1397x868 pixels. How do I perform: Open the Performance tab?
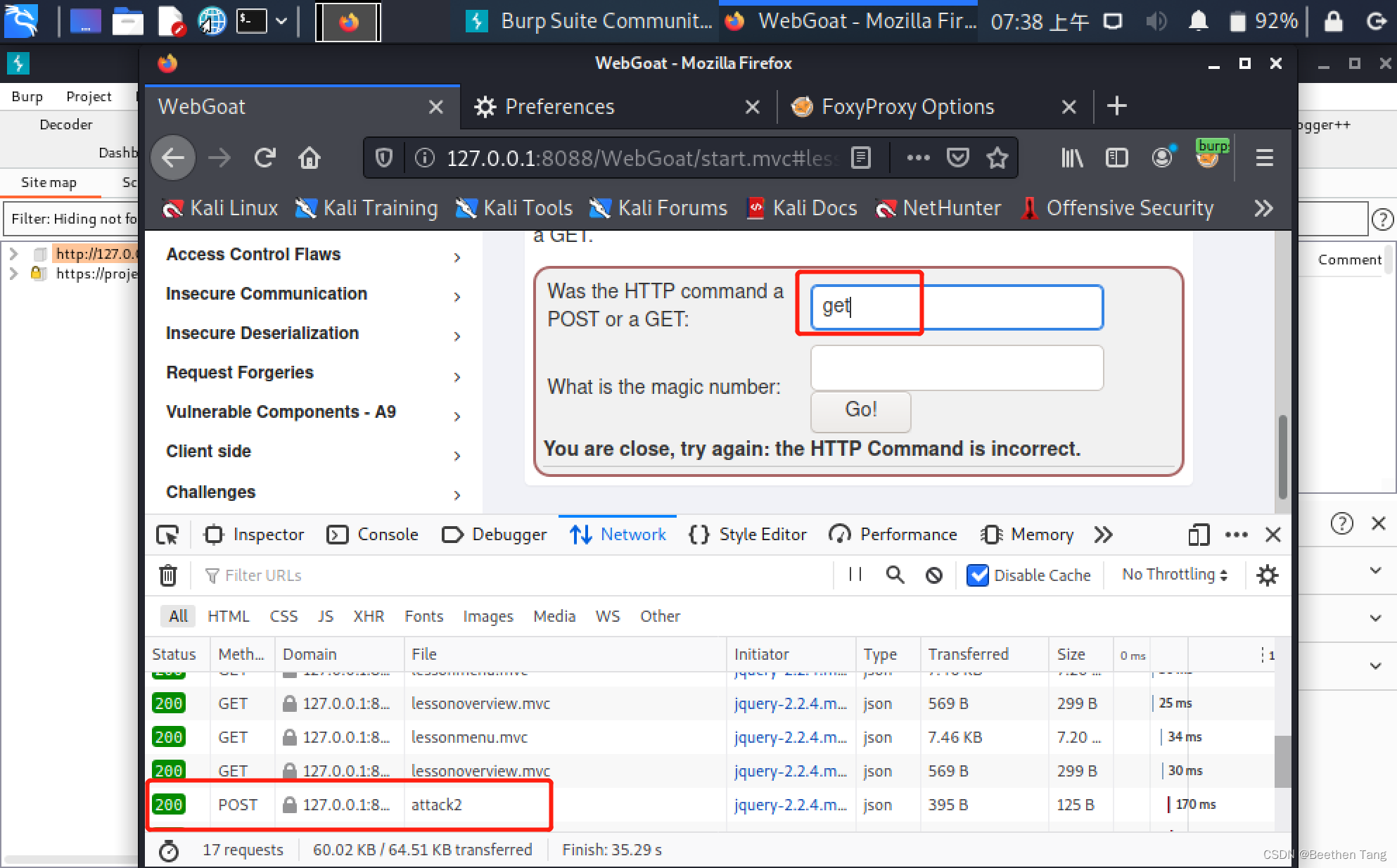pos(893,535)
